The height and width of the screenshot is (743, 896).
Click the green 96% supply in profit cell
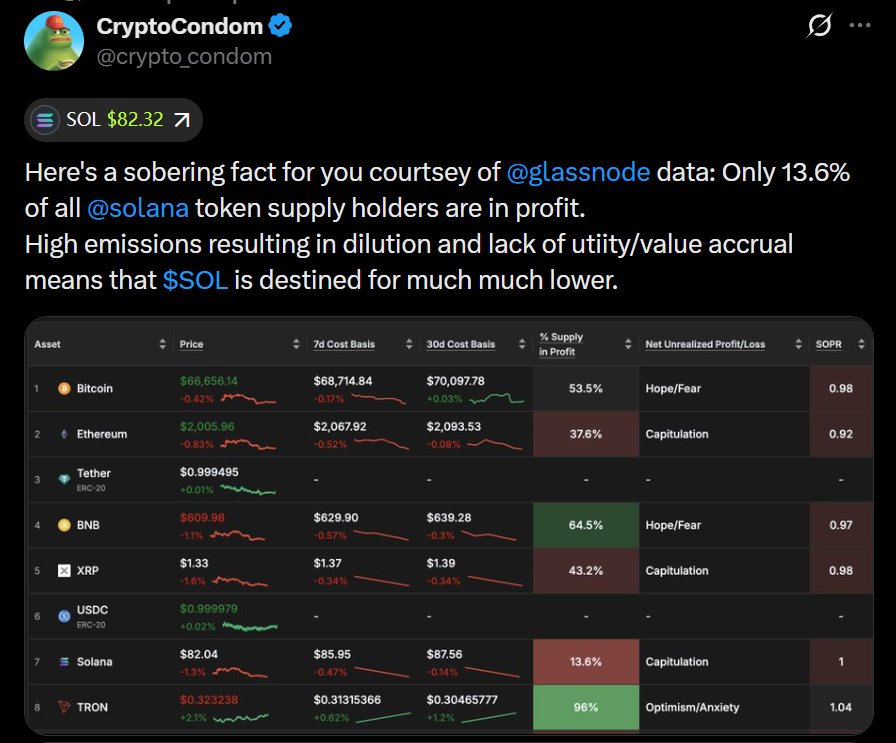coord(585,707)
